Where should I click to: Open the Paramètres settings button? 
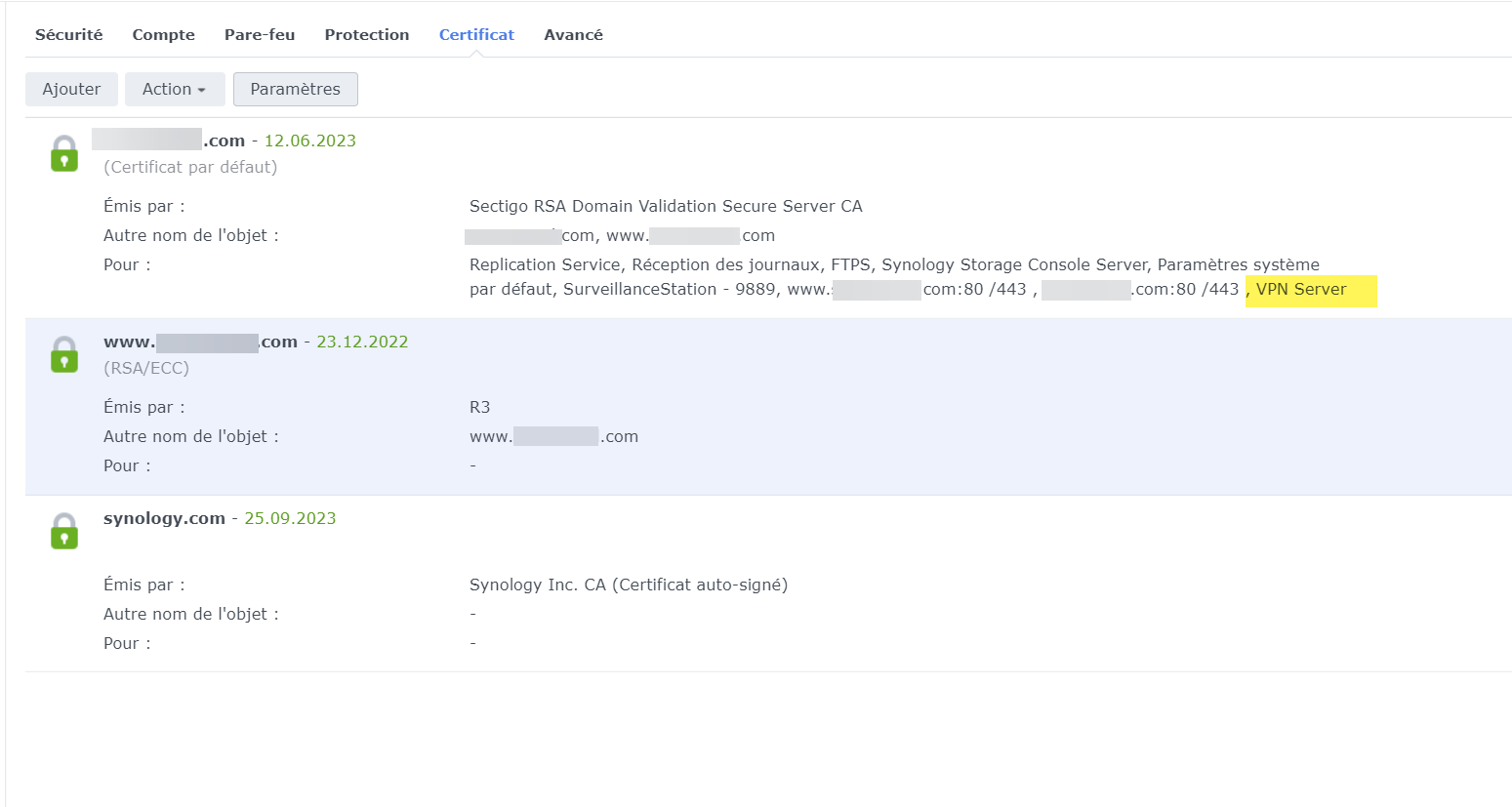coord(295,89)
